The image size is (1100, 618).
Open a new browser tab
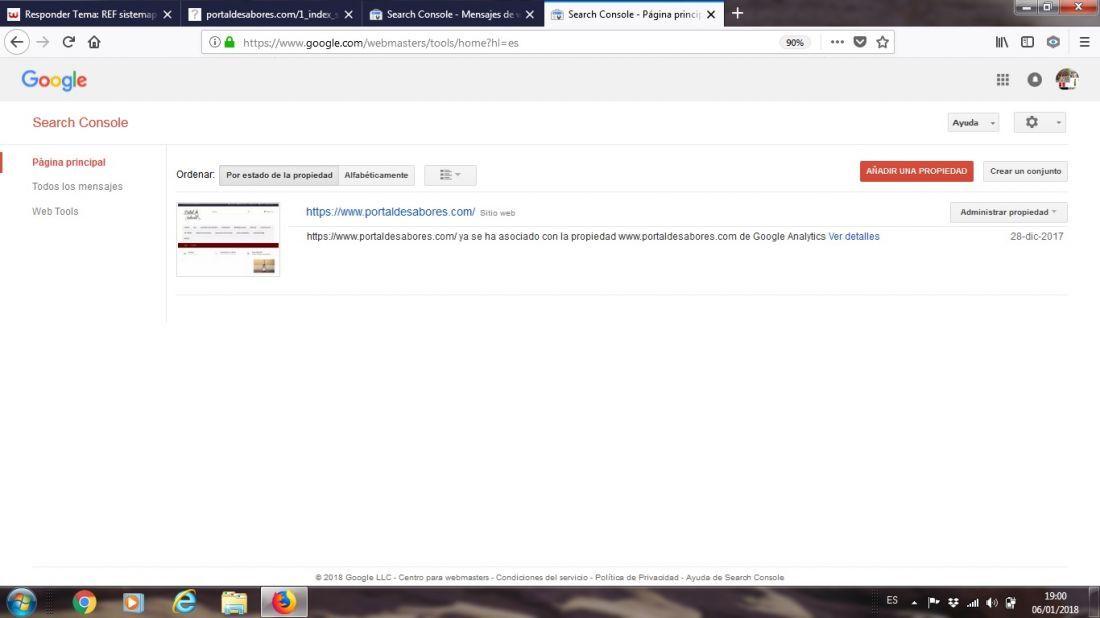pyautogui.click(x=737, y=13)
